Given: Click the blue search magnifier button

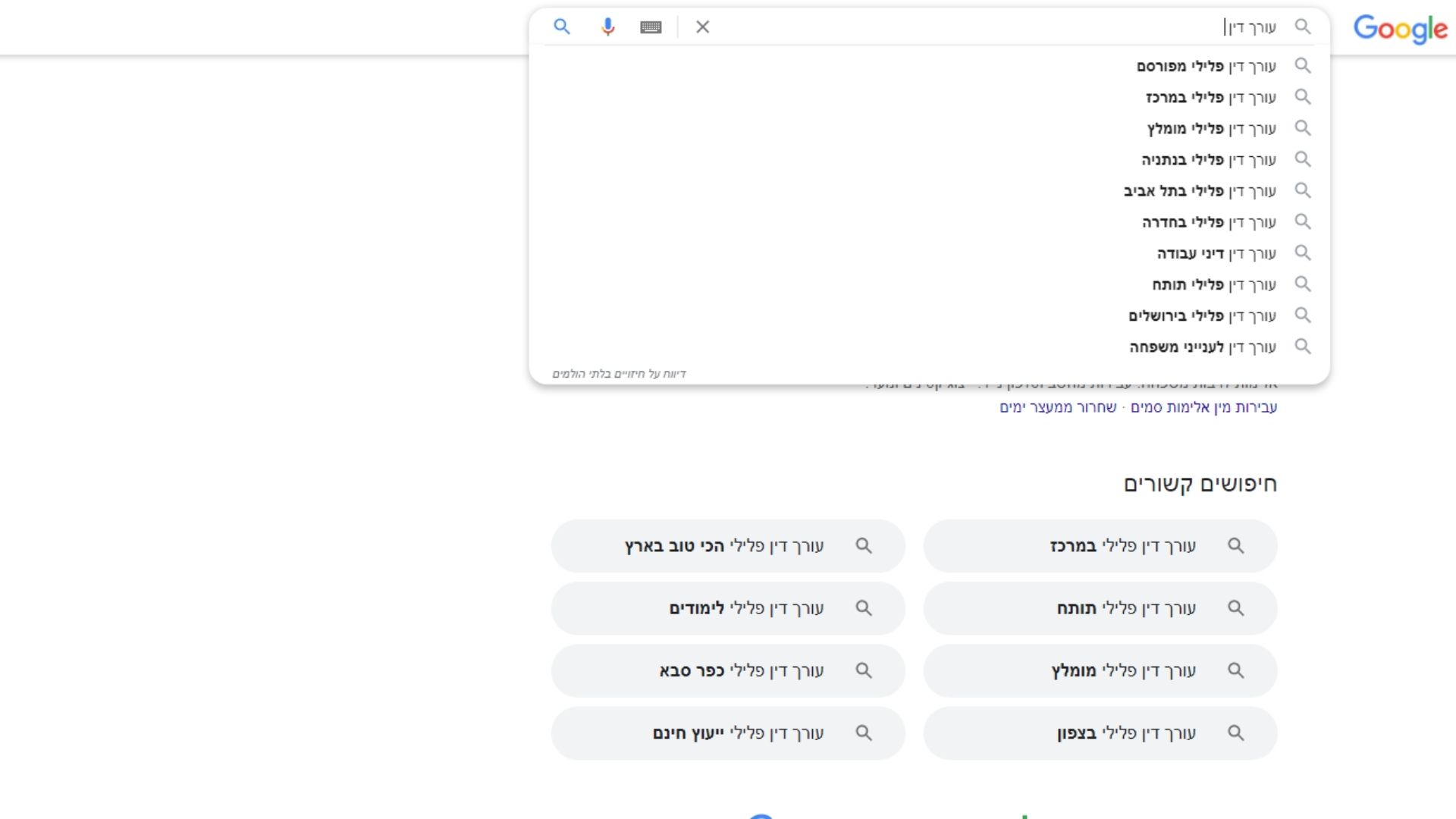Looking at the screenshot, I should [x=562, y=27].
